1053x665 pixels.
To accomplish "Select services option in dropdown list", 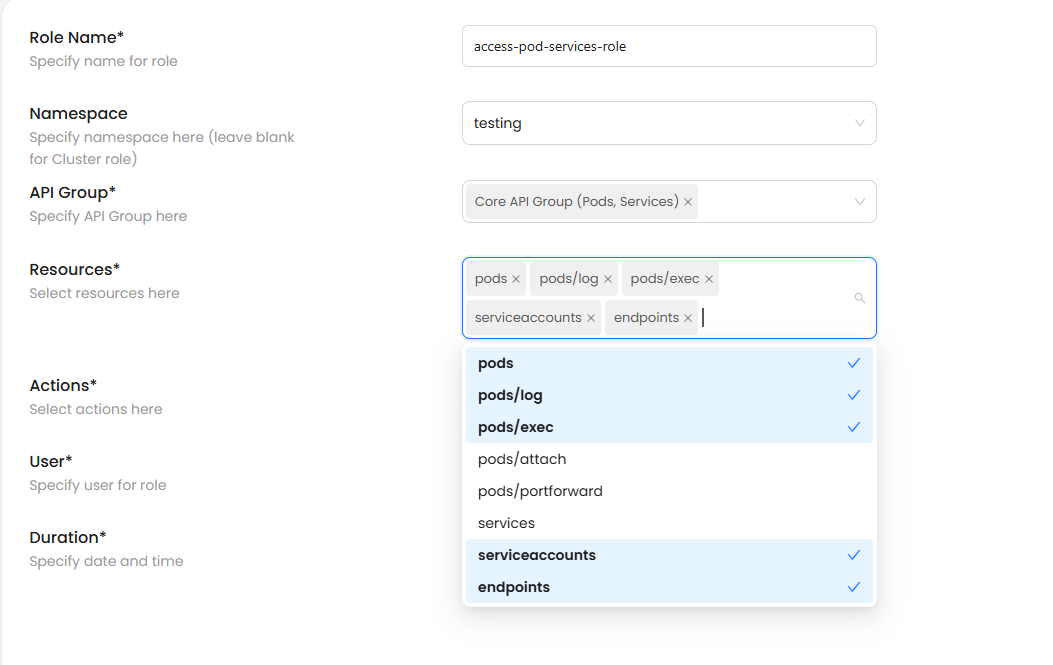I will 669,523.
